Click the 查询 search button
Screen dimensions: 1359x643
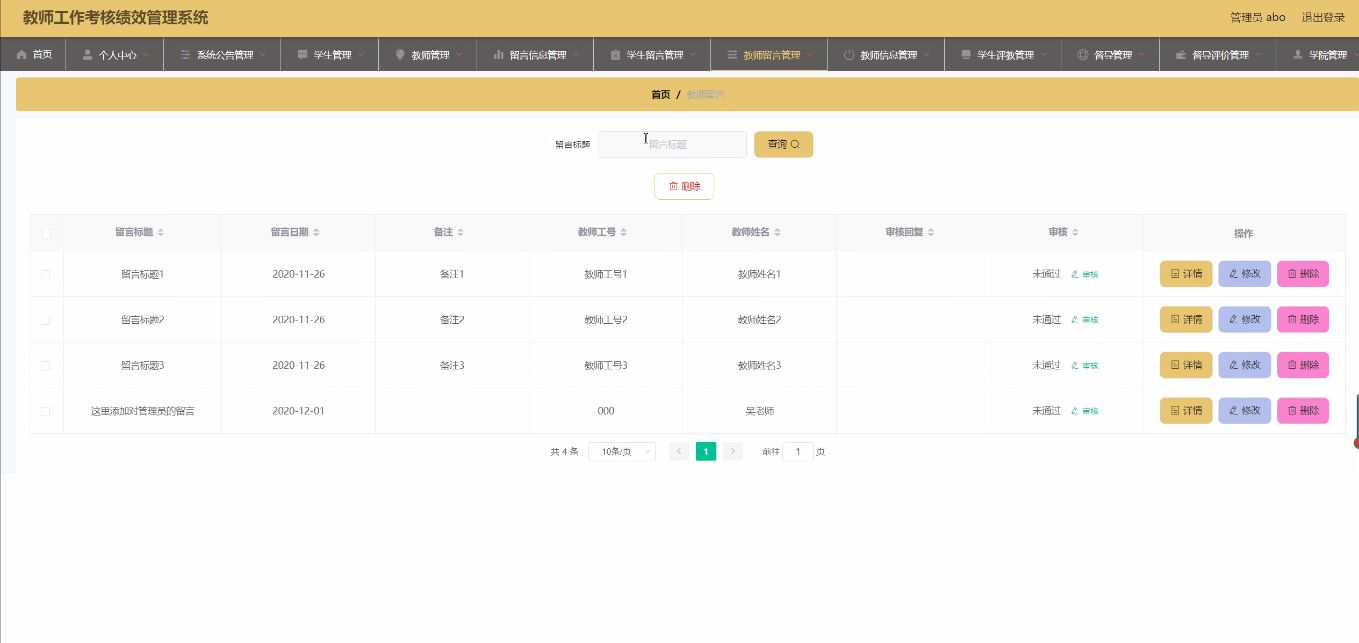pos(783,144)
